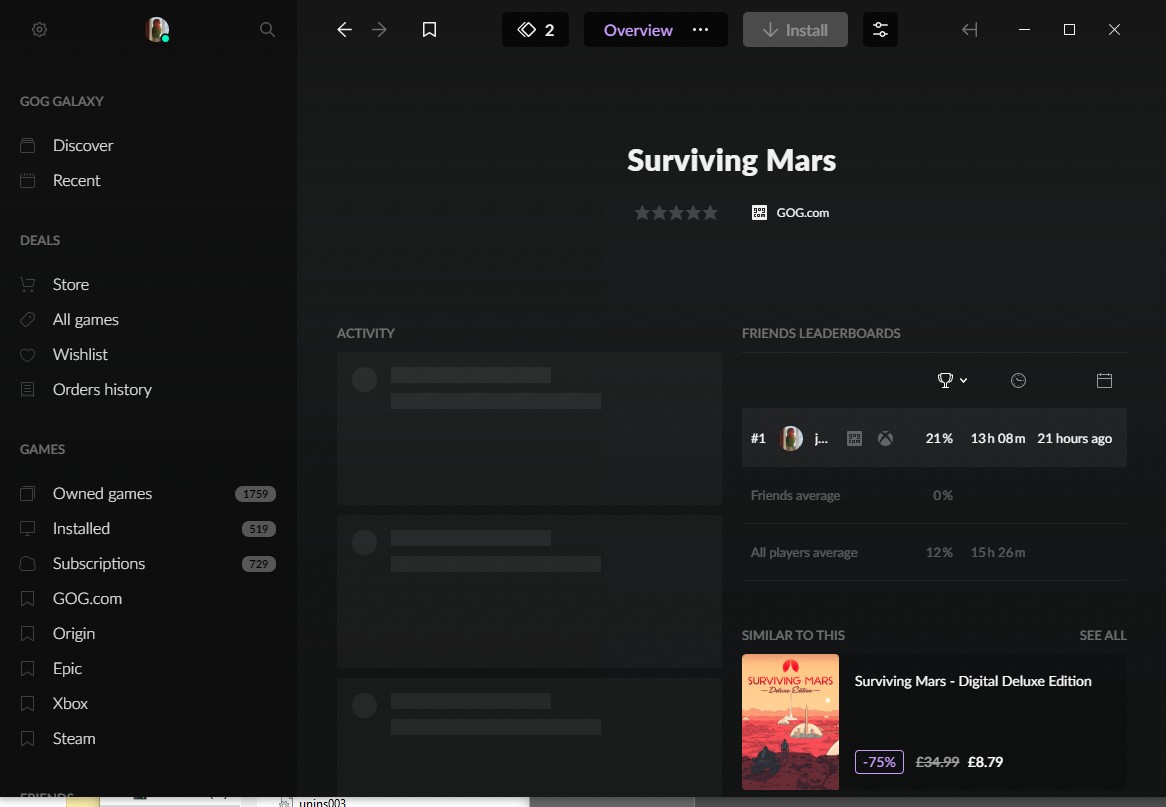Go forward with the right arrow
The image size is (1166, 807).
(379, 30)
